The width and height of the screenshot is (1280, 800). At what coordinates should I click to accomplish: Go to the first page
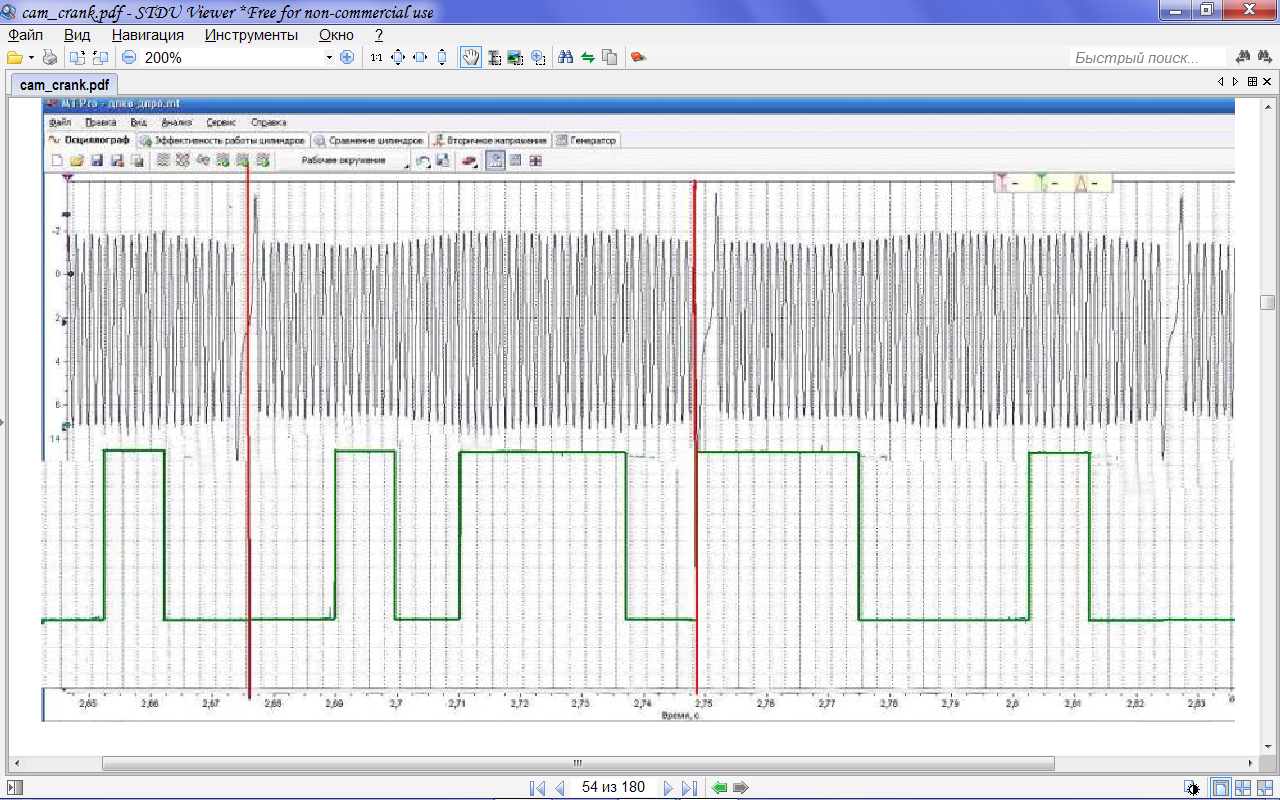click(537, 788)
